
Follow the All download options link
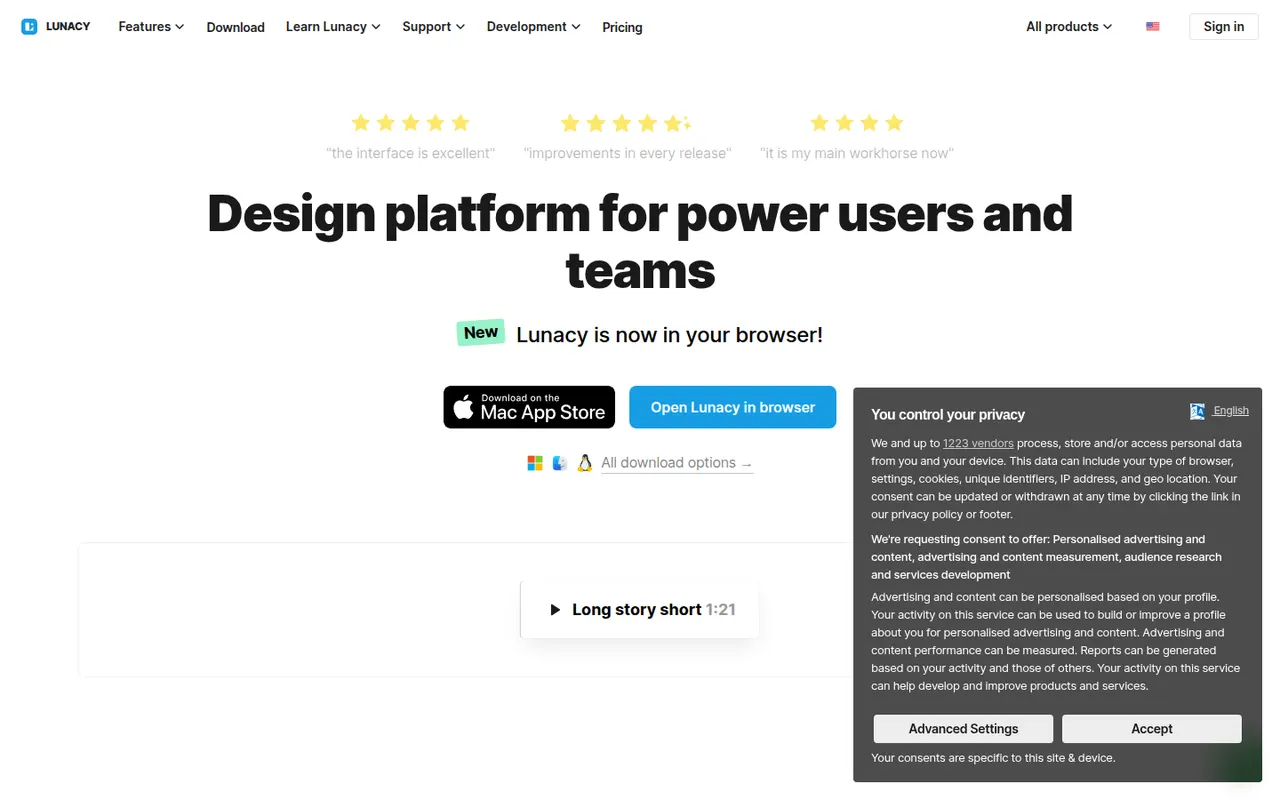677,463
